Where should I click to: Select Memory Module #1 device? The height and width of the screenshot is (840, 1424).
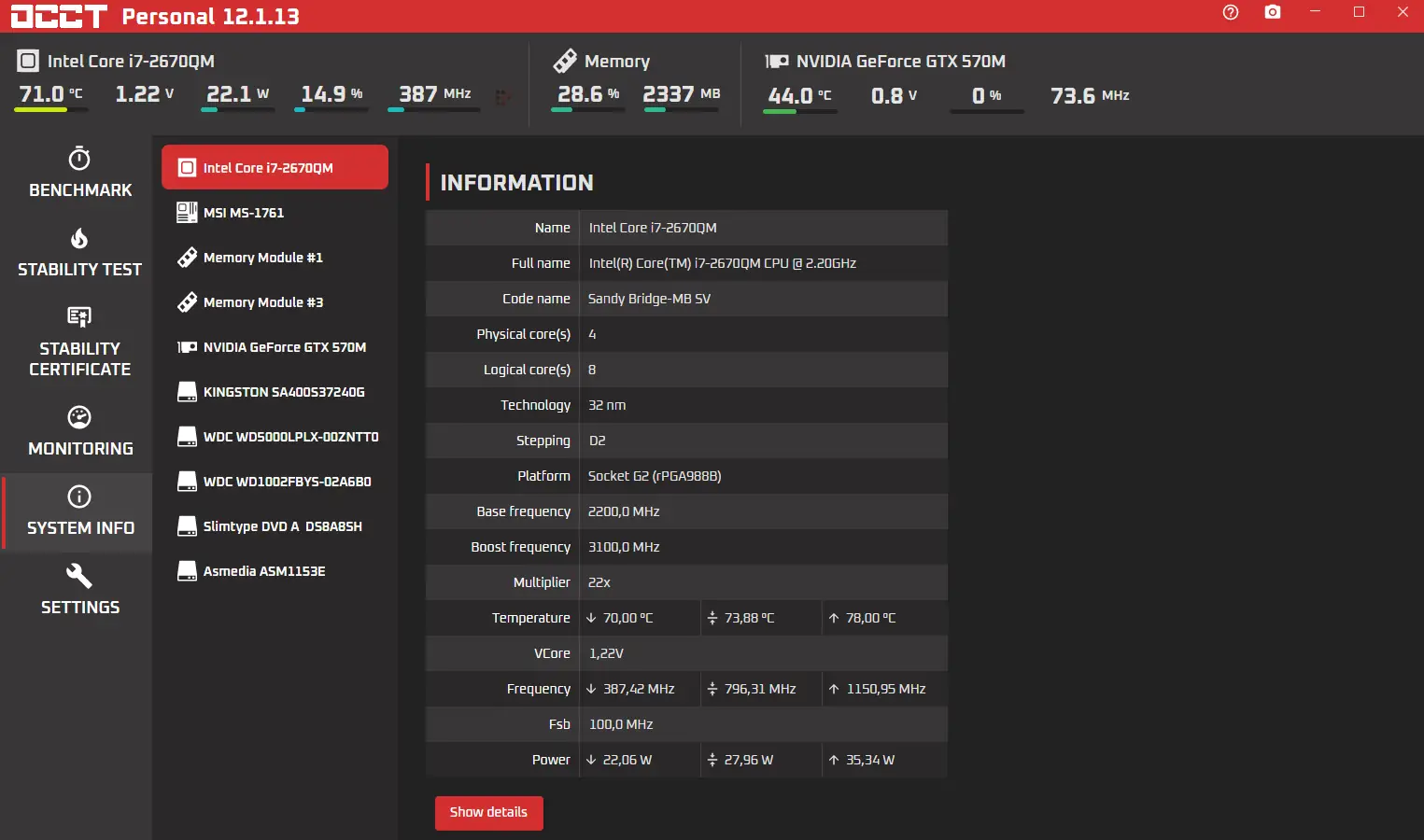[x=275, y=258]
